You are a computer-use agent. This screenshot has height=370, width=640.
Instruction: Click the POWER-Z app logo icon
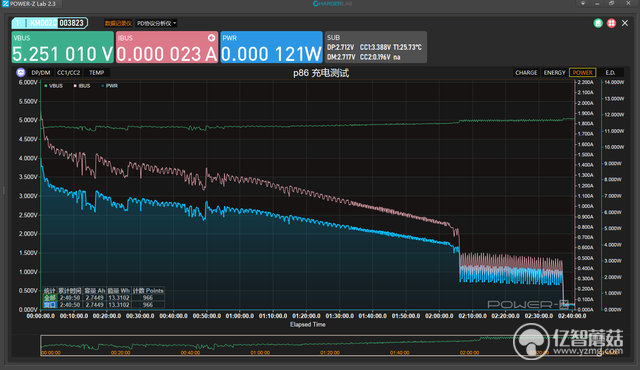click(5, 4)
